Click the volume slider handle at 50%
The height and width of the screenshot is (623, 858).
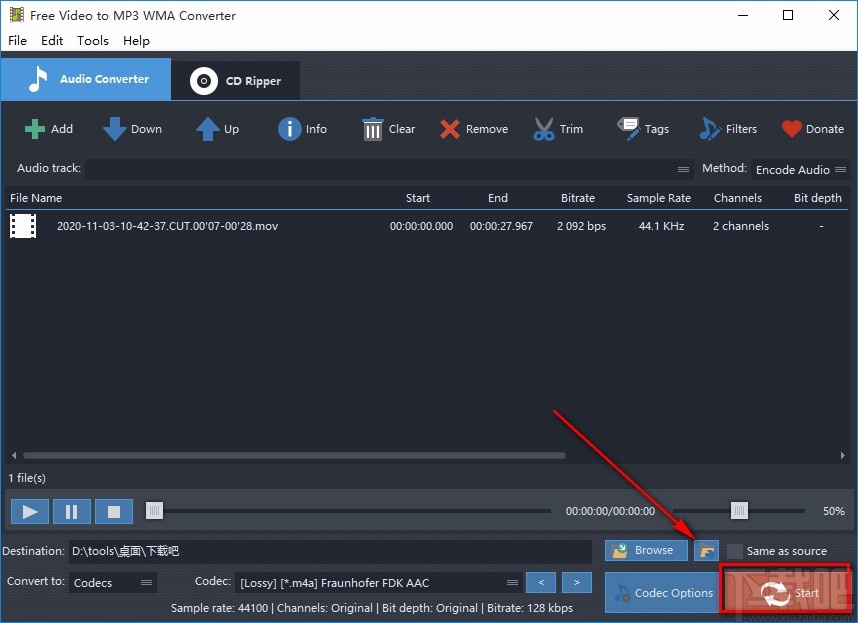(739, 511)
